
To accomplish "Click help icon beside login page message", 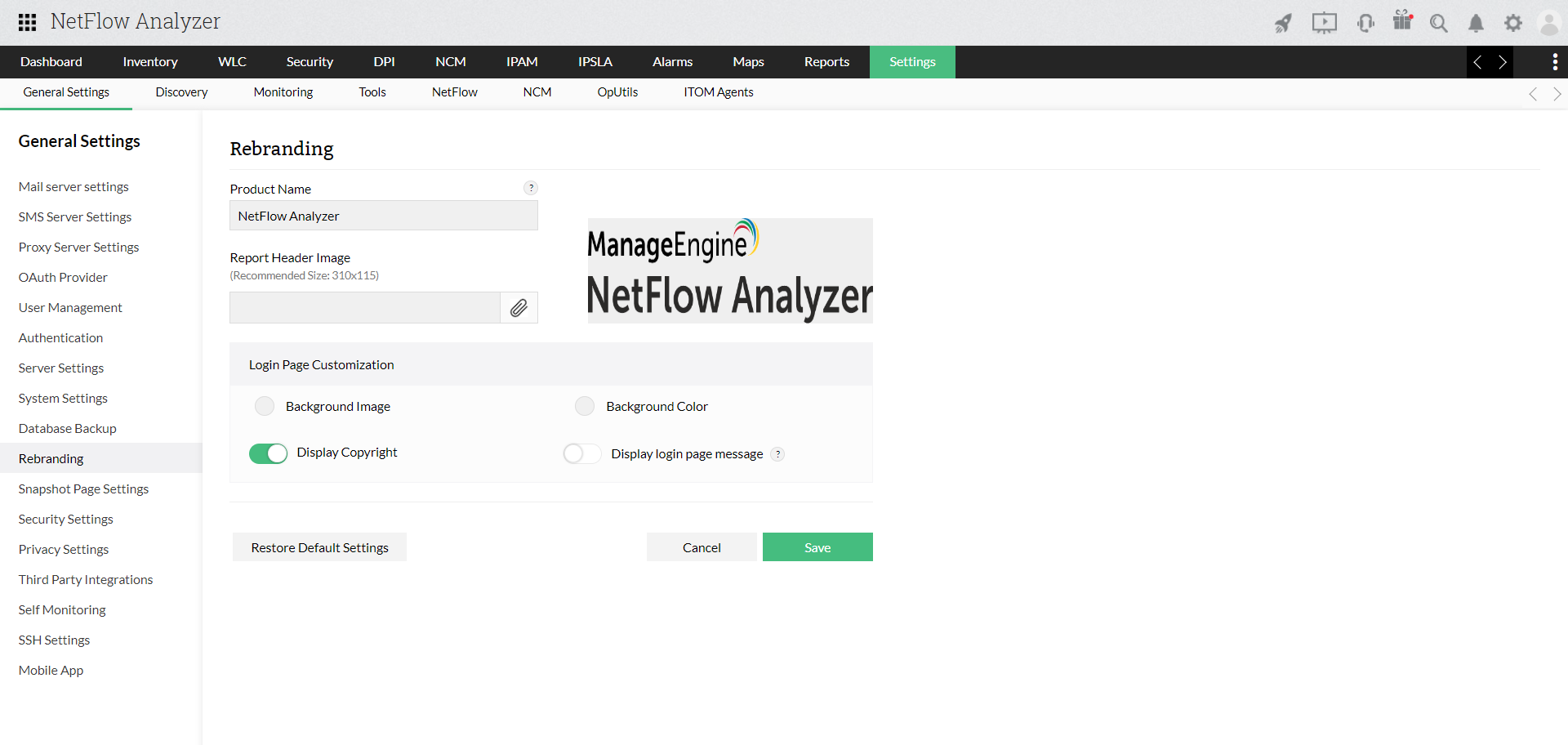I will 778,454.
